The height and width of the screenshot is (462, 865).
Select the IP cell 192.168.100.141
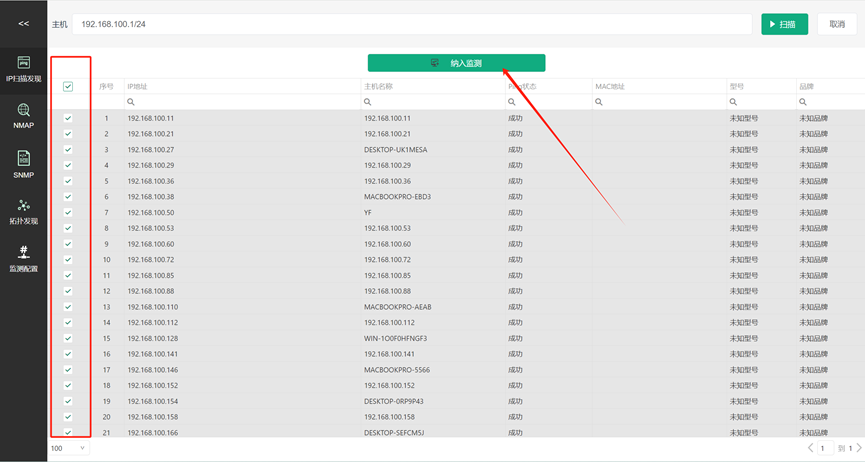pos(152,354)
